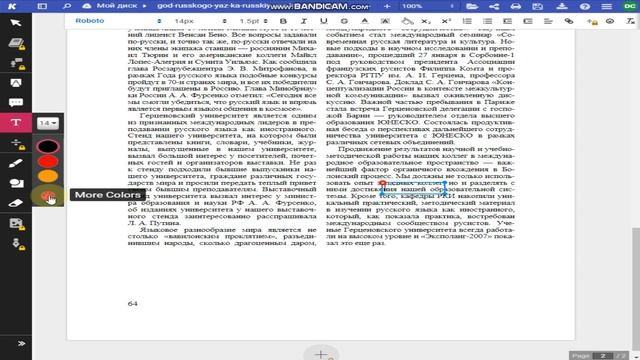Toggle italic formatting
This screenshot has height=360, width=640.
(303, 21)
